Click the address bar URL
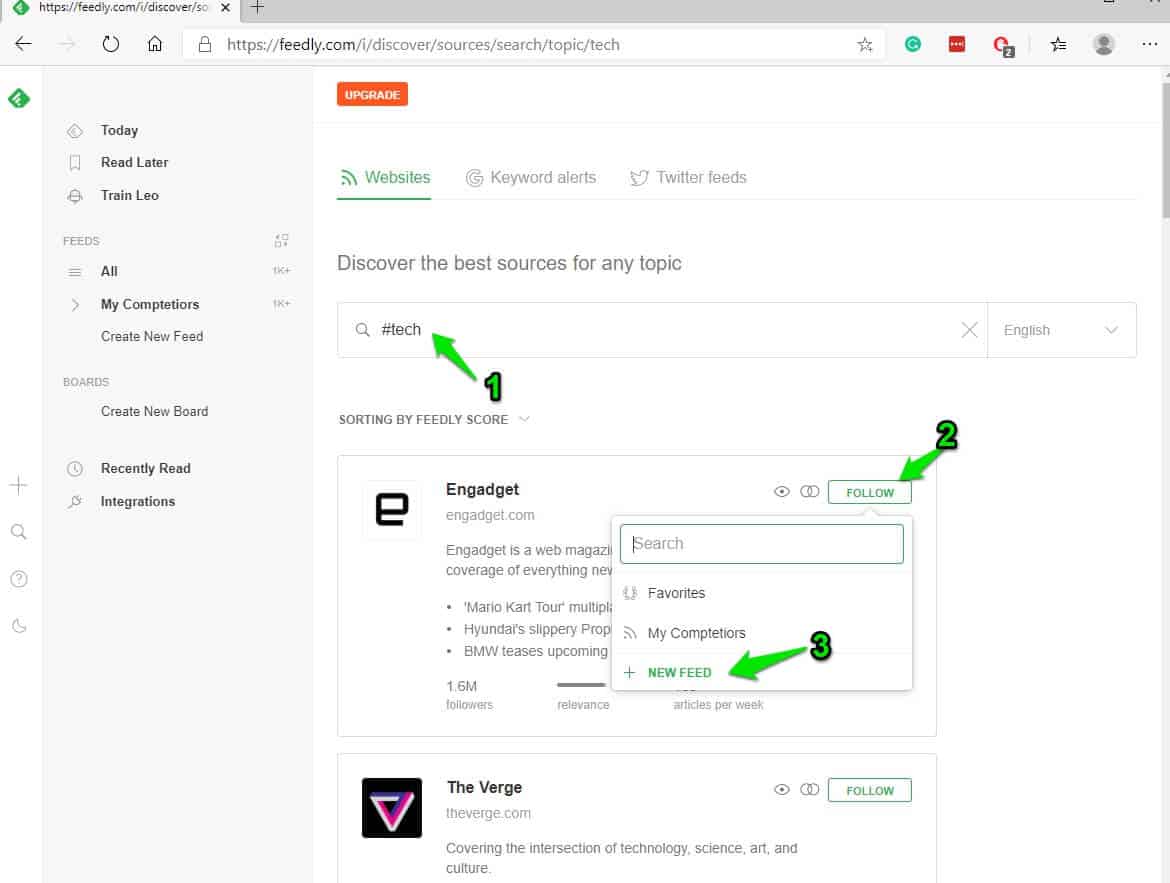 pyautogui.click(x=423, y=45)
